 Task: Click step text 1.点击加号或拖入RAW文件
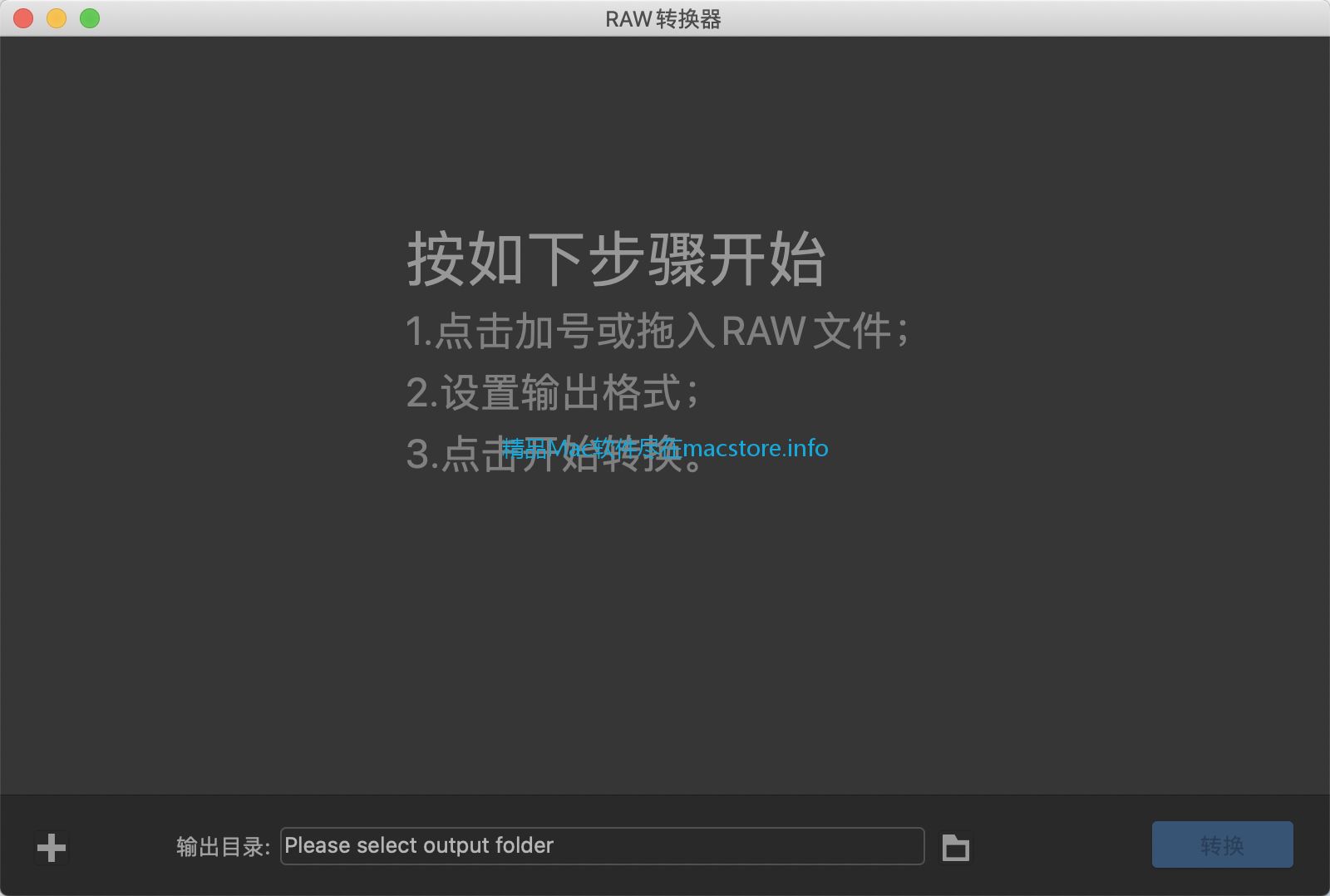point(658,331)
